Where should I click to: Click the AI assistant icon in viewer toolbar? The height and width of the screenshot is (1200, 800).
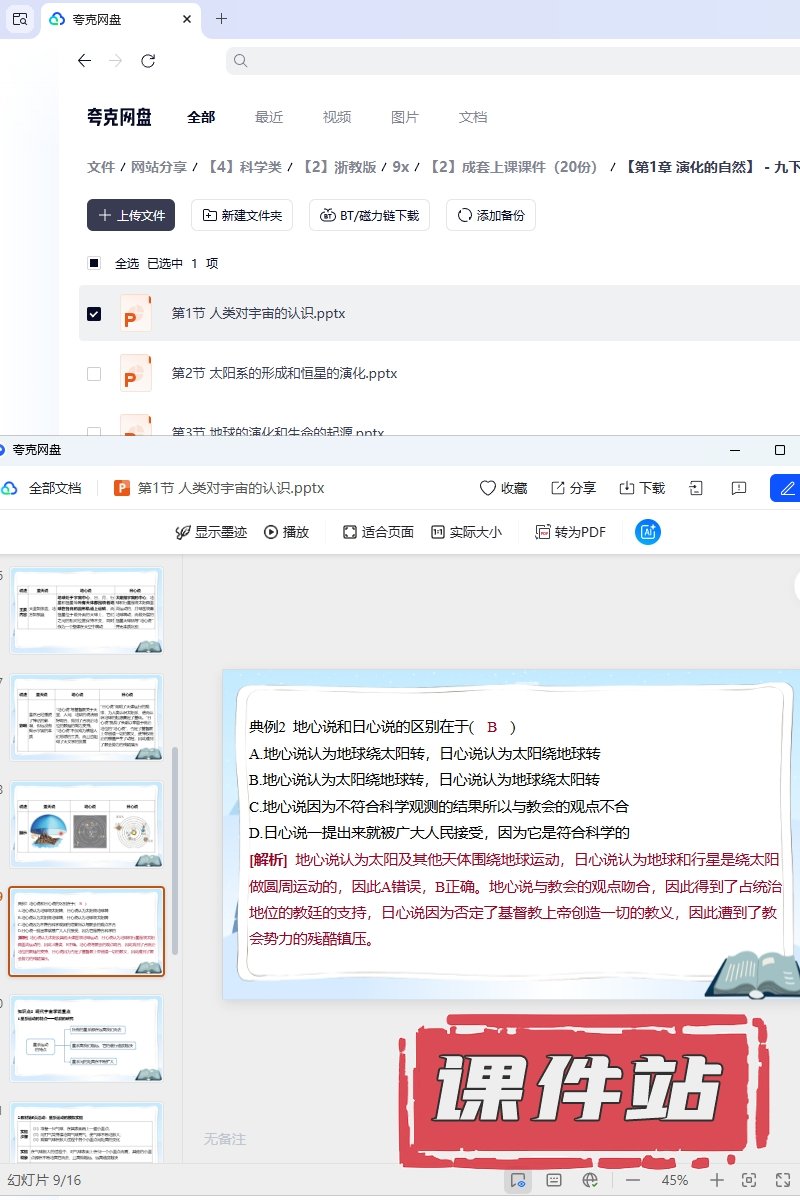pos(648,532)
